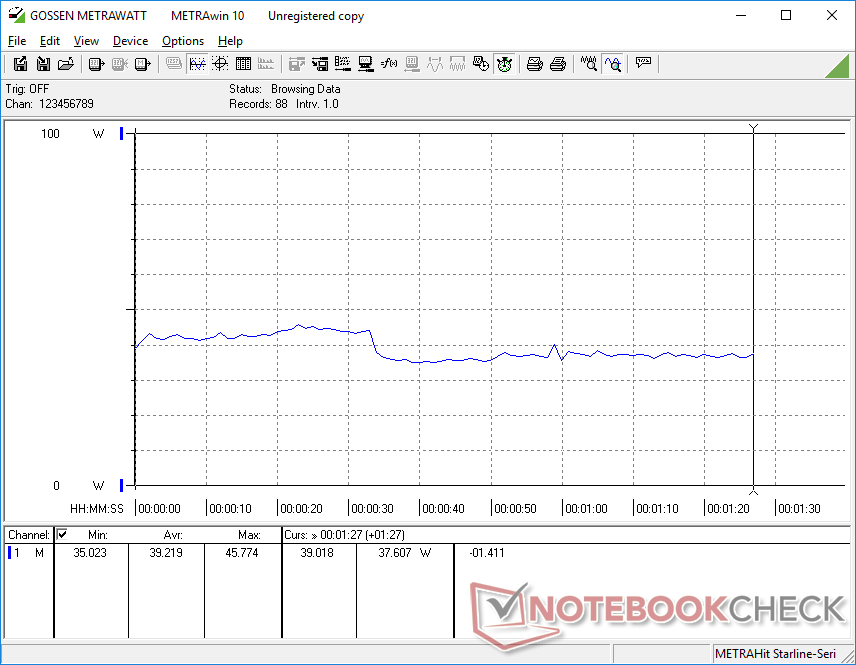Click the stopwatch timer icon

(505, 64)
